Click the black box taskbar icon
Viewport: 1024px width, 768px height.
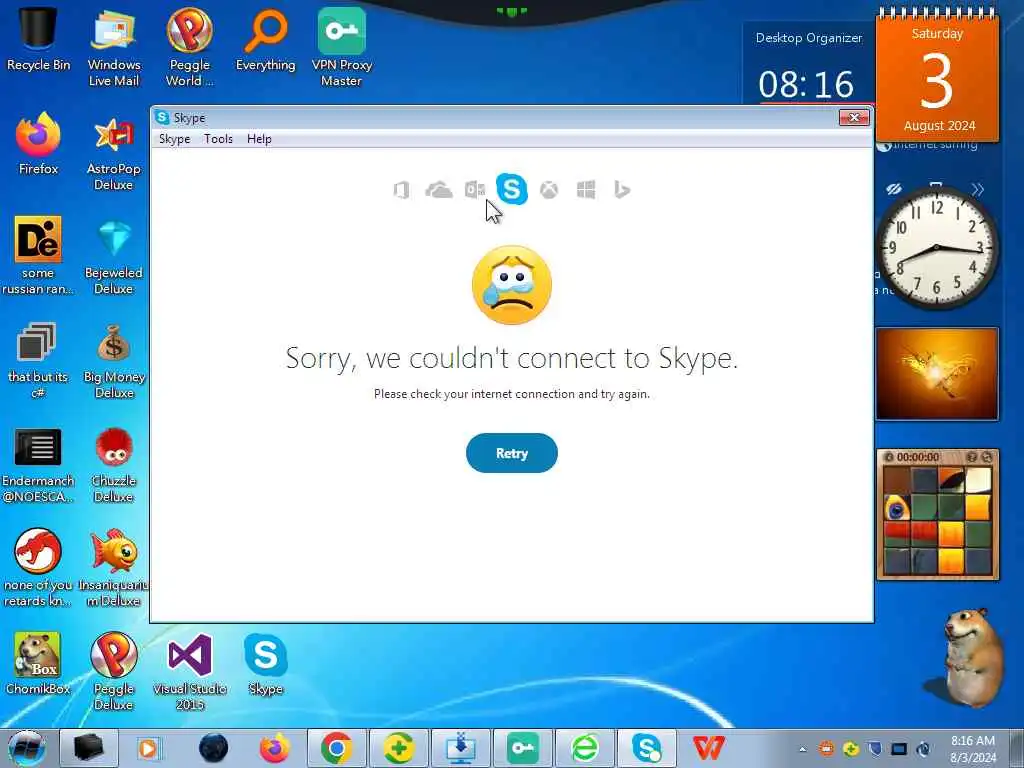click(x=88, y=748)
